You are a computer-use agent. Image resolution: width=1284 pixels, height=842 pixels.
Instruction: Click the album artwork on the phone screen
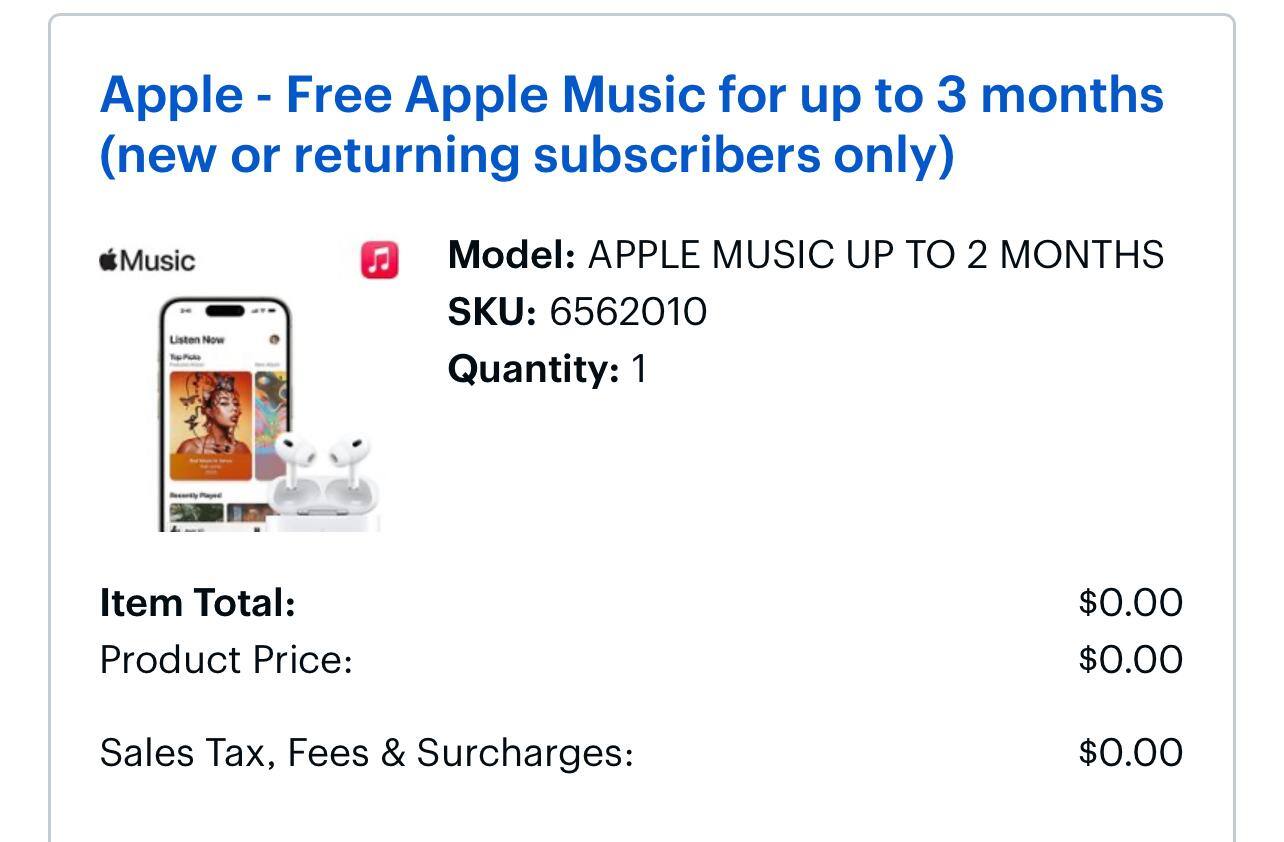[210, 425]
